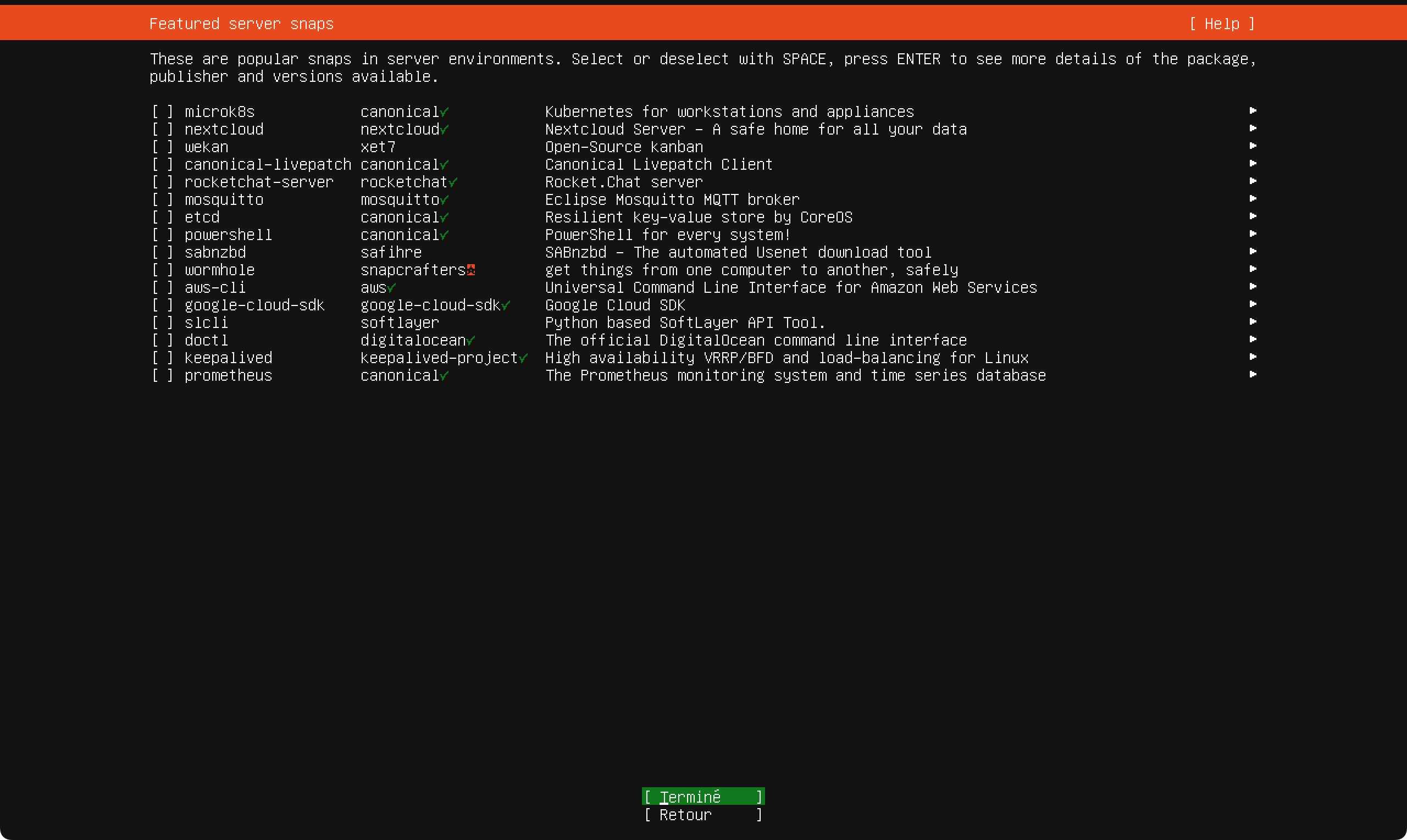Viewport: 1407px width, 840px height.
Task: Expand details arrow for wekan row
Action: 1253,146
